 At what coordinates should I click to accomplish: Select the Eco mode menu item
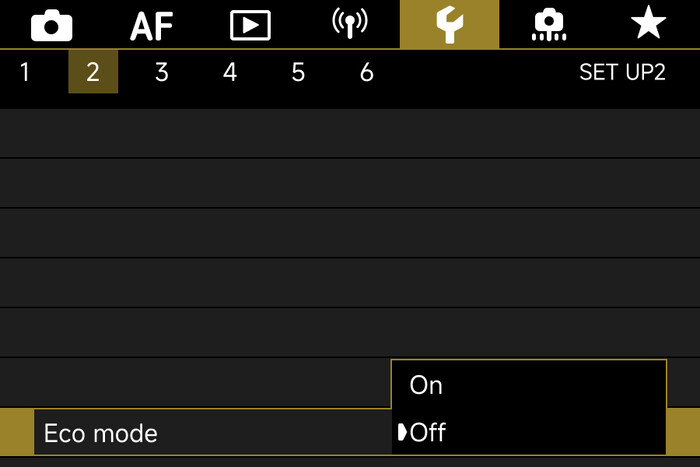tap(200, 433)
